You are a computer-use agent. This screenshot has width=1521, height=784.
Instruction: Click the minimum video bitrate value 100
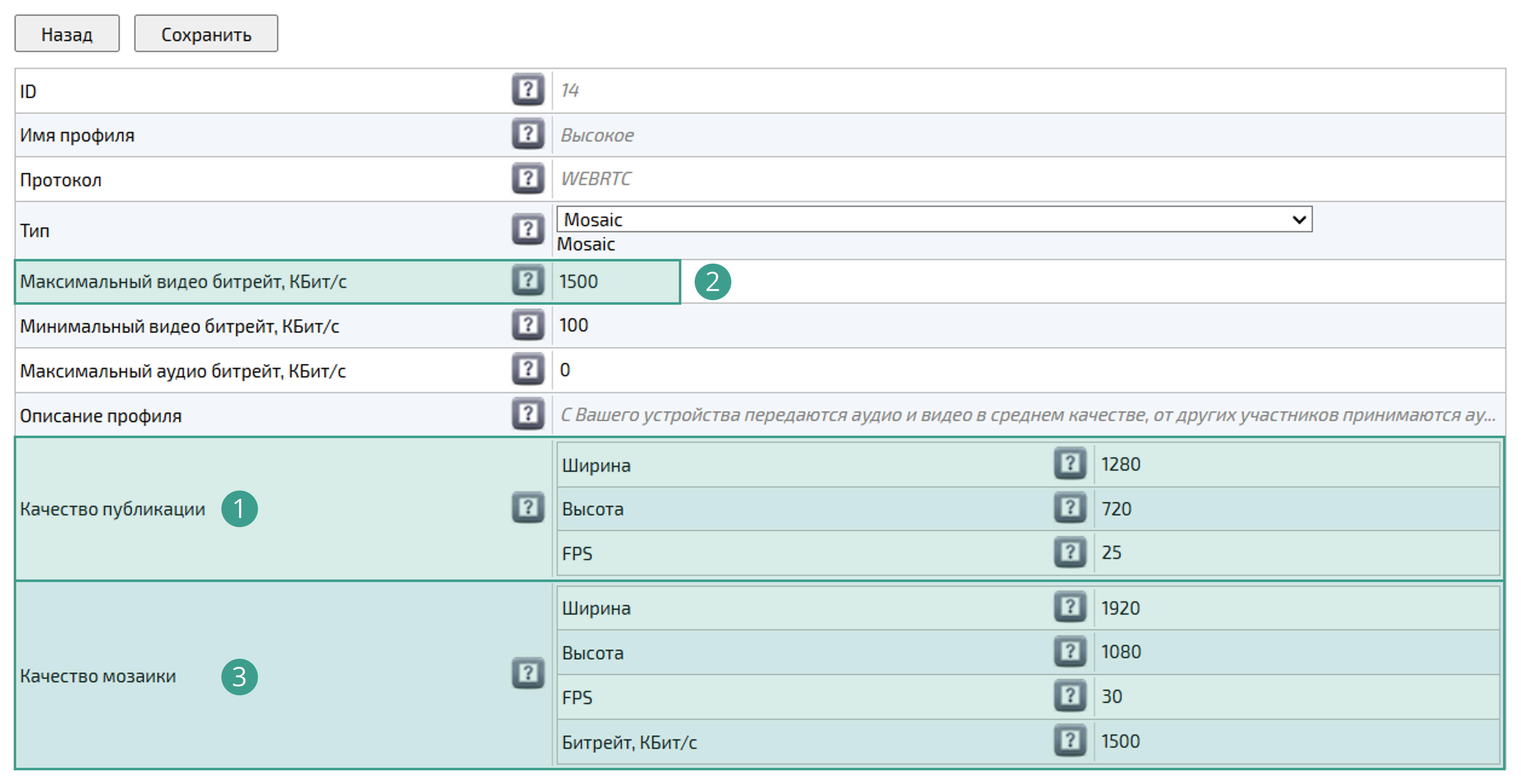pos(574,325)
